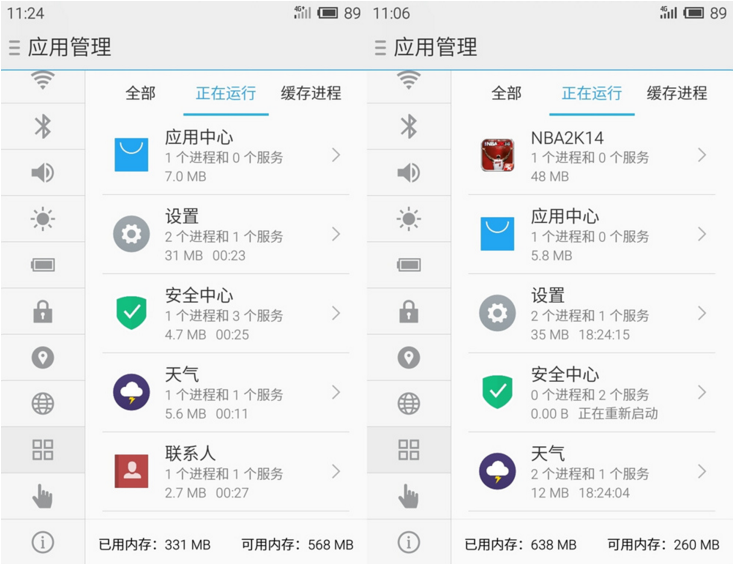Open hamburger menu beside 应用管理 at 11:24

tap(14, 47)
